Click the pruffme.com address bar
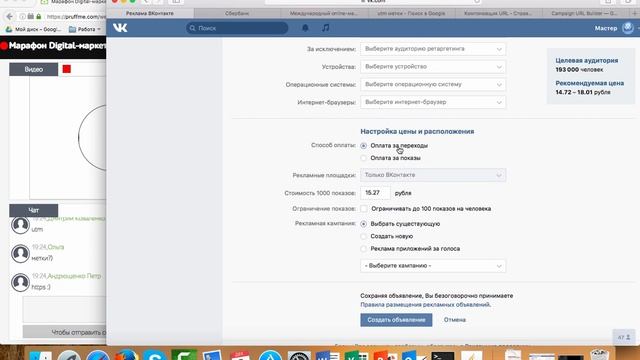 pyautogui.click(x=75, y=17)
